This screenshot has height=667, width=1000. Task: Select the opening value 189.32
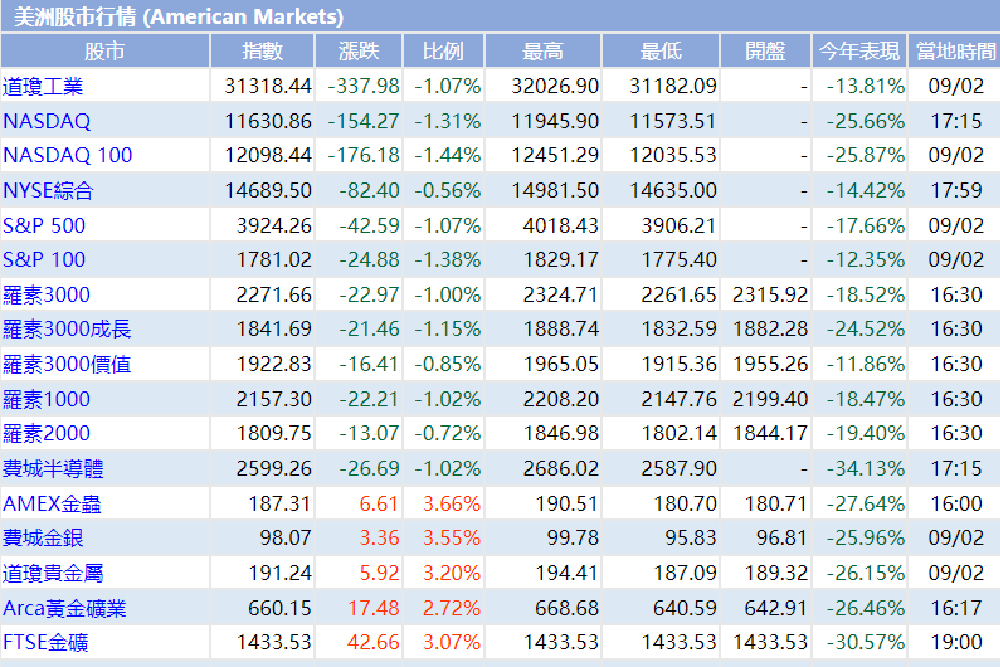(x=776, y=573)
